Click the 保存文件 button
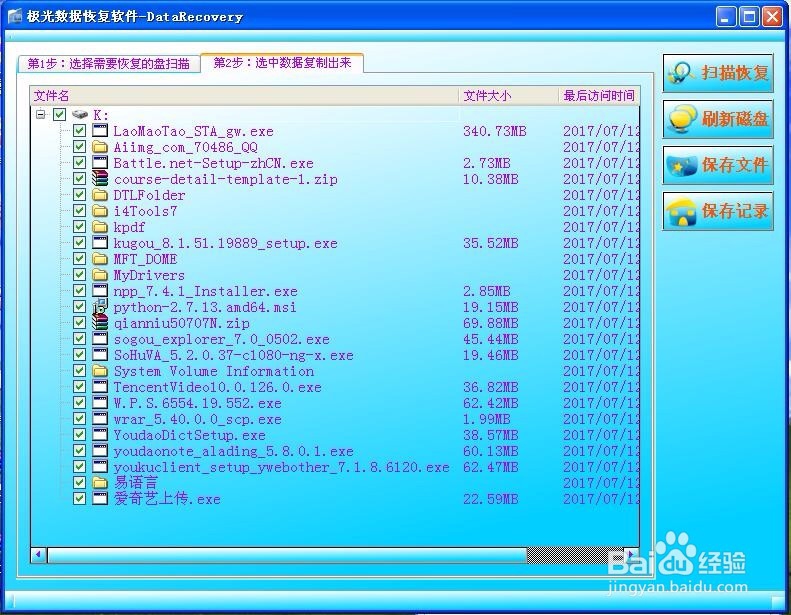 click(718, 165)
